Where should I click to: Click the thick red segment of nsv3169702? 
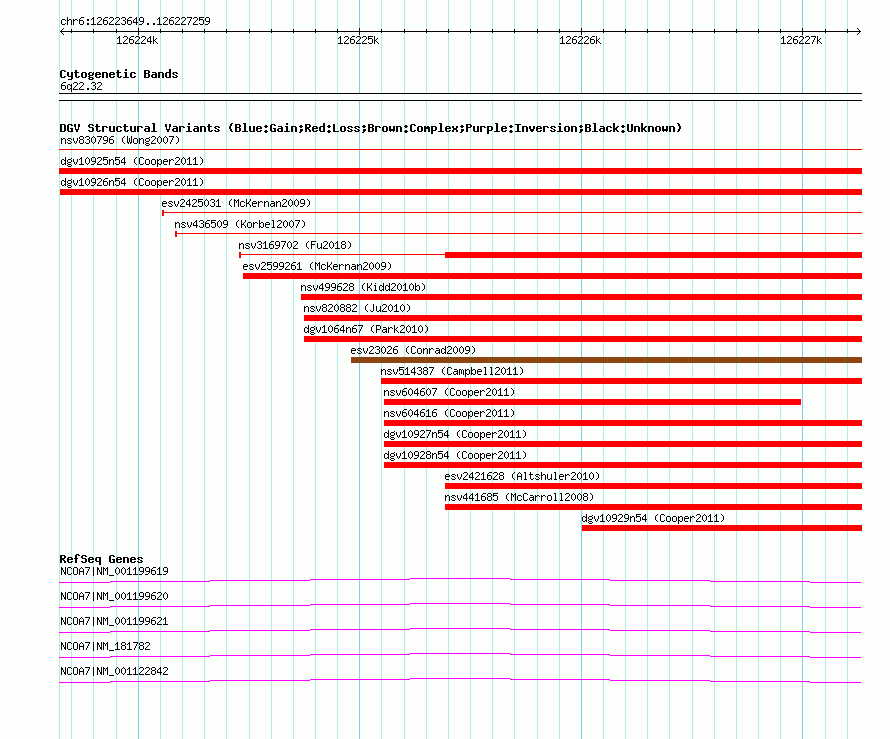tap(653, 255)
